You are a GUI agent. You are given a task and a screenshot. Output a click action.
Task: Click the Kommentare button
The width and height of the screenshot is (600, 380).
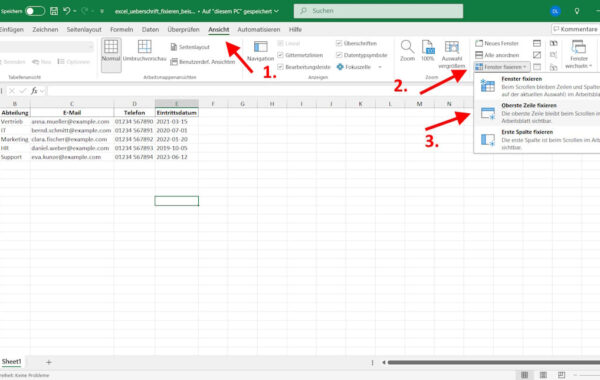[575, 29]
